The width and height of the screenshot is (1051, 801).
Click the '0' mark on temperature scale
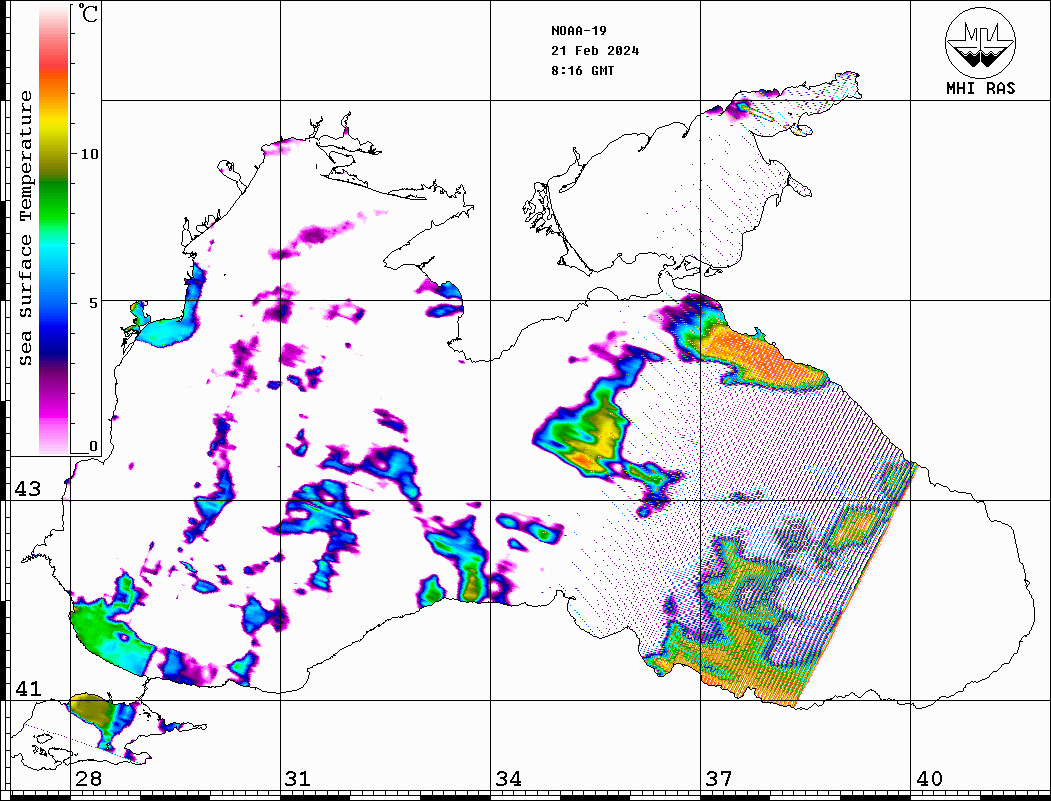[93, 446]
